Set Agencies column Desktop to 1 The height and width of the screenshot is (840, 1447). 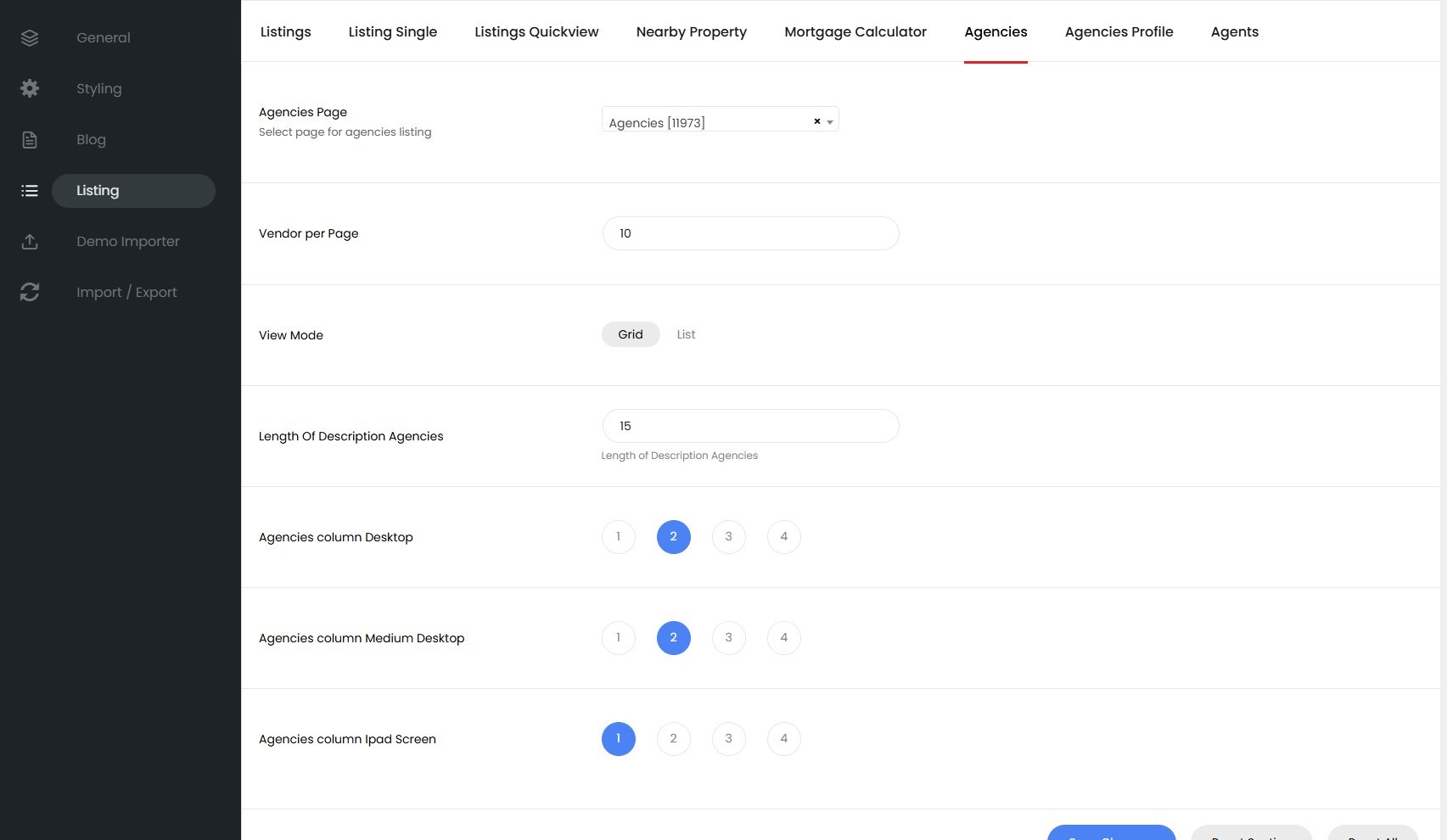point(619,537)
